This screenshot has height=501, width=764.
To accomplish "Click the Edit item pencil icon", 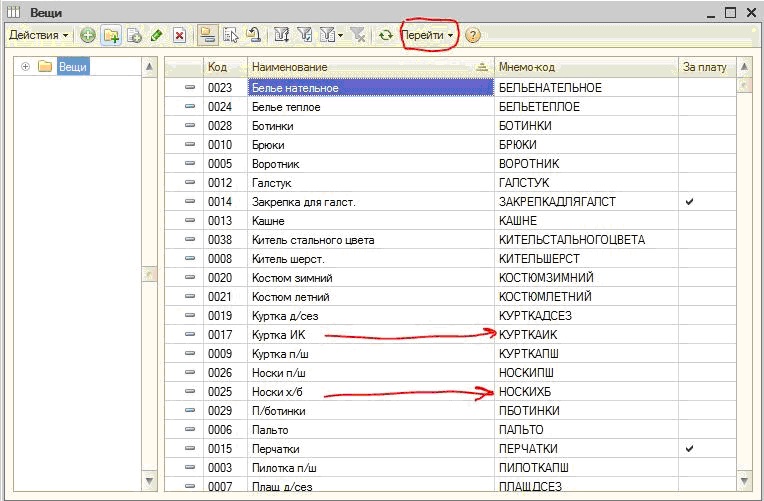I will 156,35.
